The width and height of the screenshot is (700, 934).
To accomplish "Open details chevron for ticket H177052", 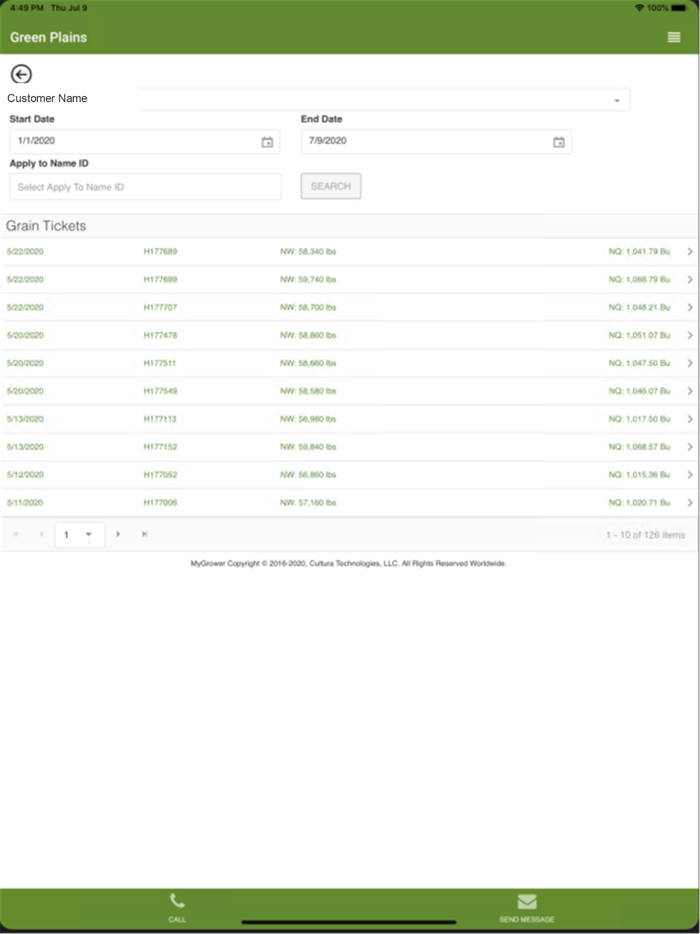I will (690, 475).
